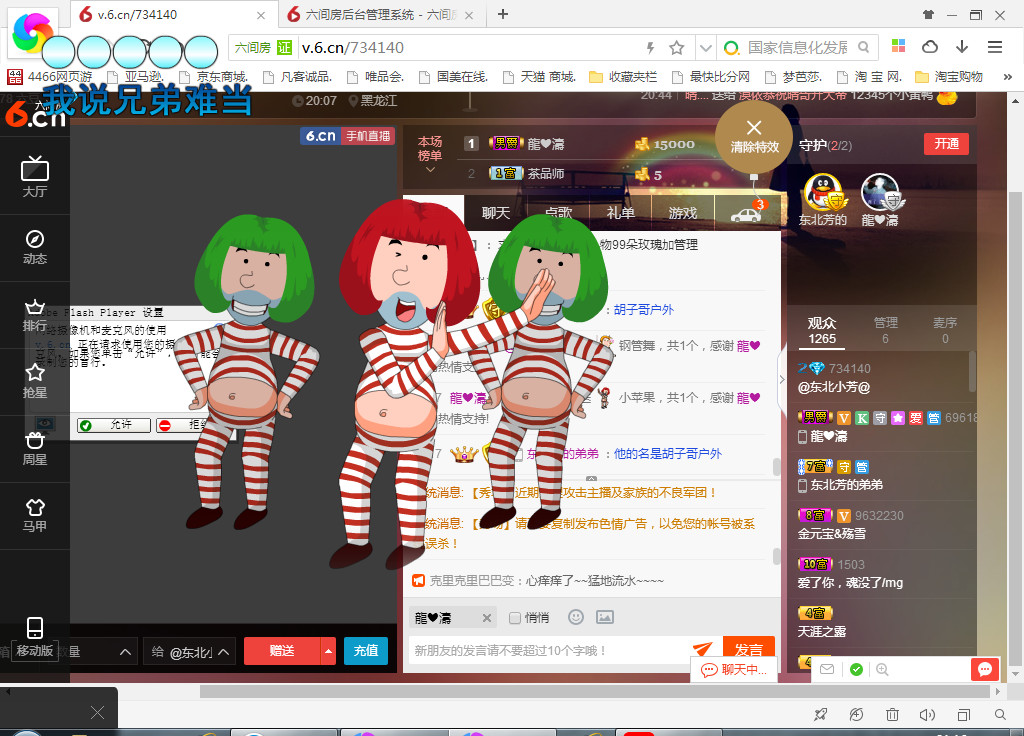Image resolution: width=1024 pixels, height=736 pixels.
Task: Toggle the 悄悄 whisper checkbox
Action: [515, 618]
